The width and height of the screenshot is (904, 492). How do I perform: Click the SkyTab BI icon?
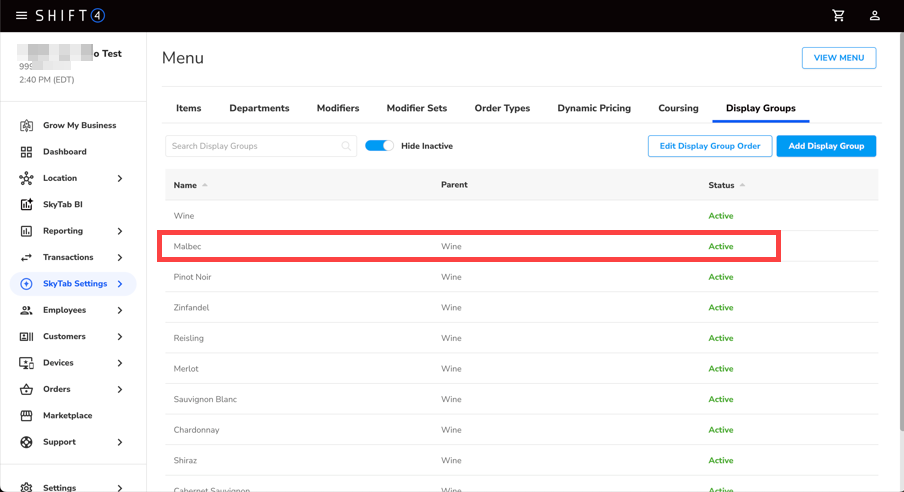(x=26, y=205)
